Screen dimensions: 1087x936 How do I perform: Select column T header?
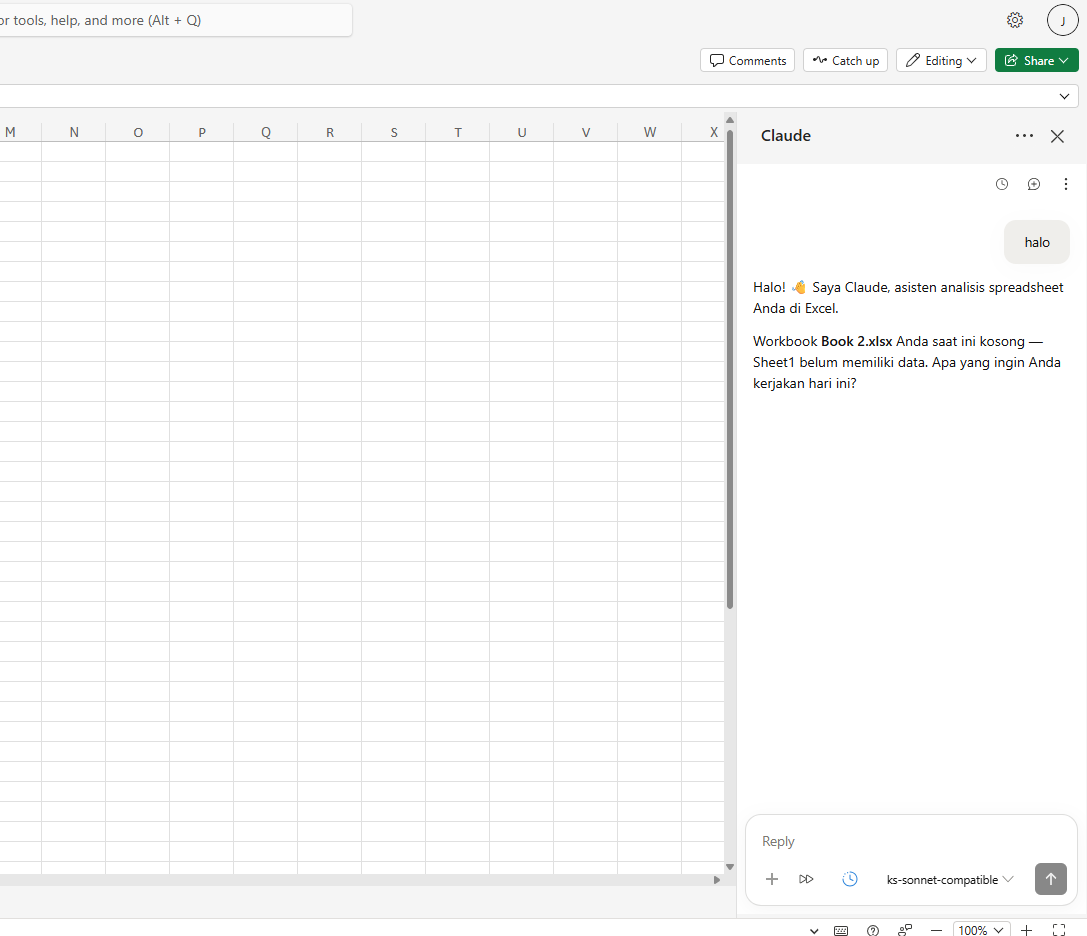pos(458,132)
